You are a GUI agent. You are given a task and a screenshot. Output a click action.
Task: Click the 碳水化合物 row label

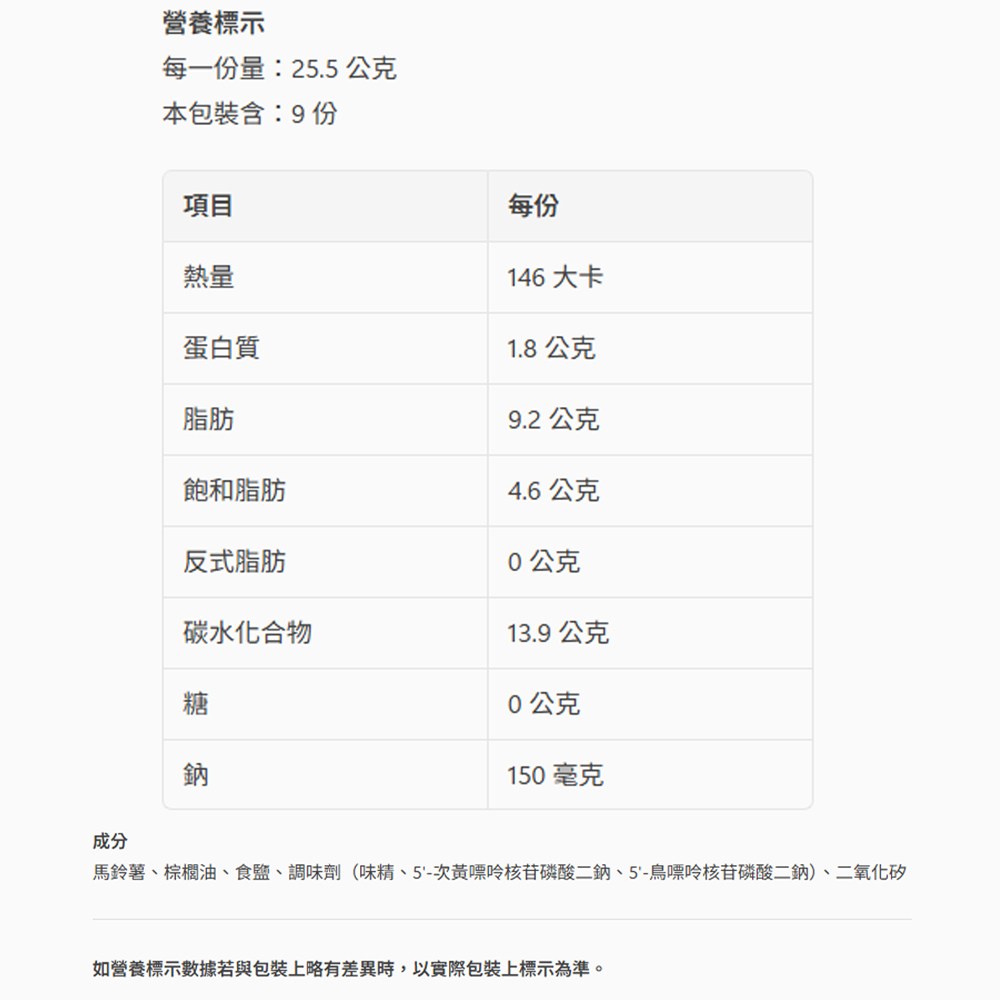point(247,633)
